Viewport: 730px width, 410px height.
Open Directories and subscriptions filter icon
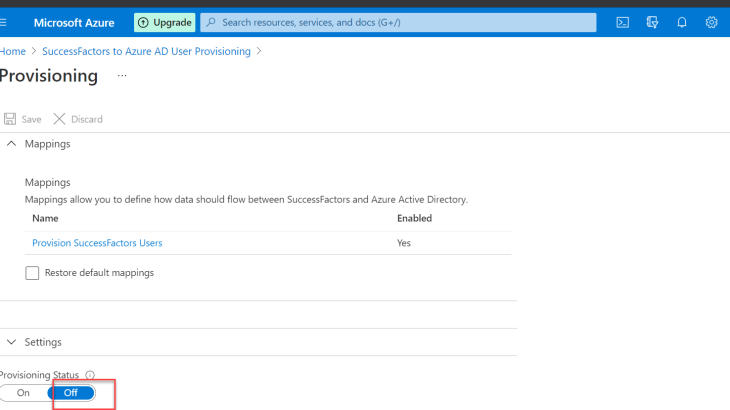pyautogui.click(x=652, y=22)
